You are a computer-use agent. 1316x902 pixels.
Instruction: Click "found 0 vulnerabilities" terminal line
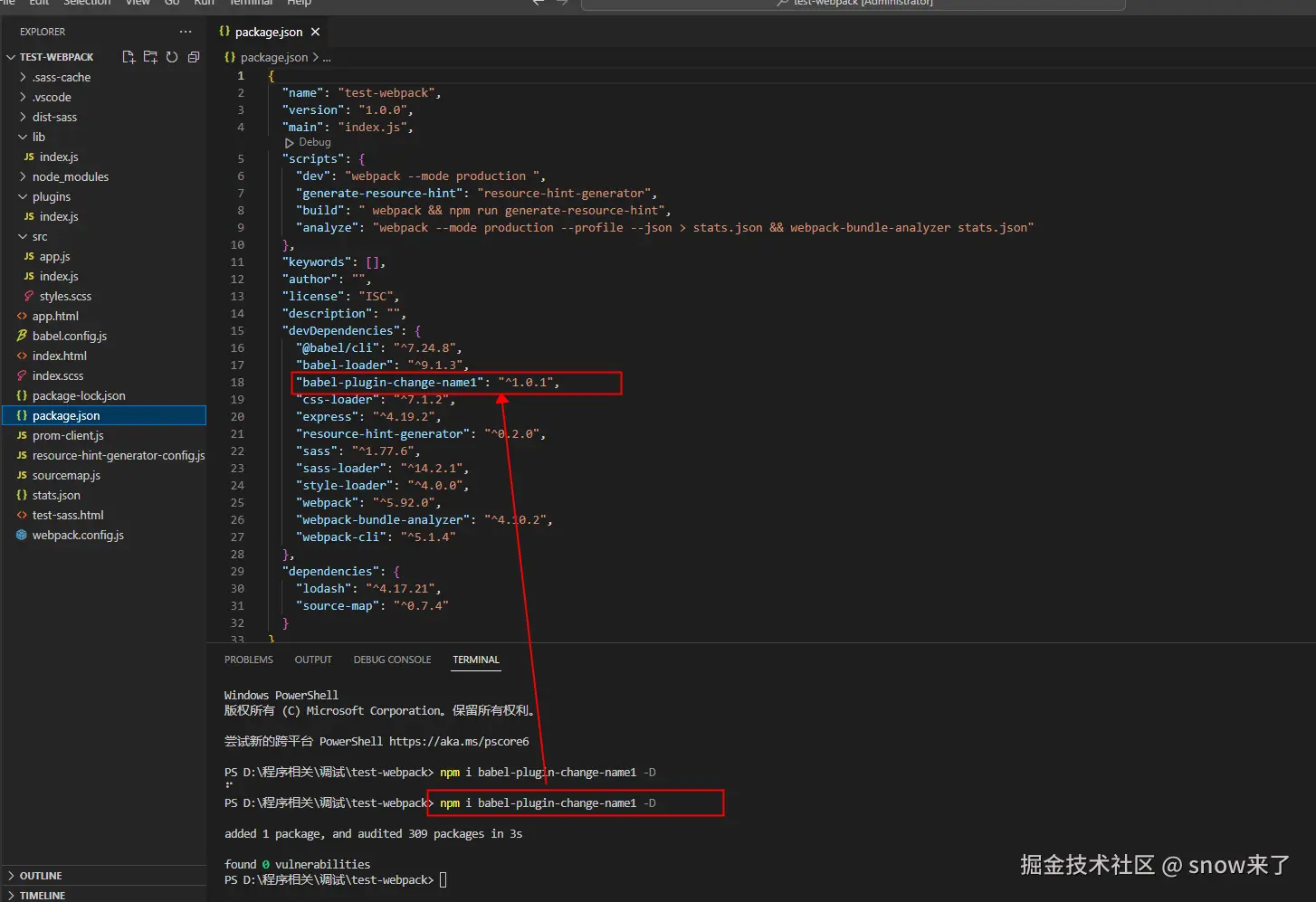coord(297,864)
